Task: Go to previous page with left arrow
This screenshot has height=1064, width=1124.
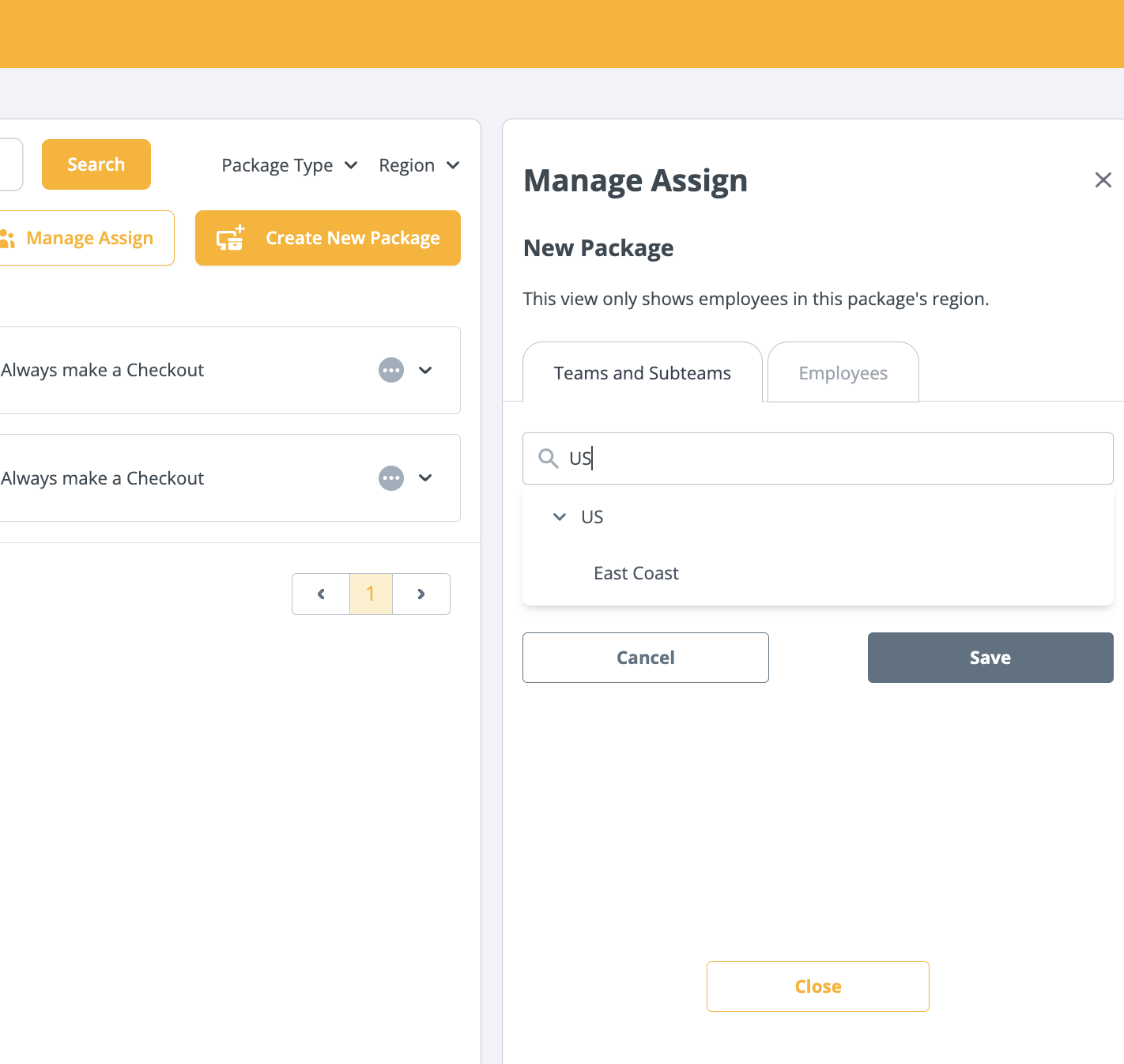Action: tap(320, 594)
